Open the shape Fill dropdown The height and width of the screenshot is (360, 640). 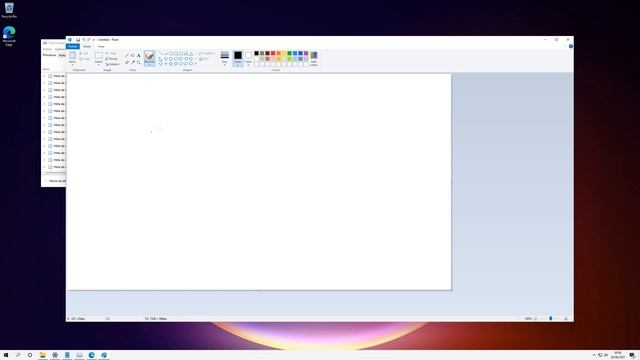204,59
